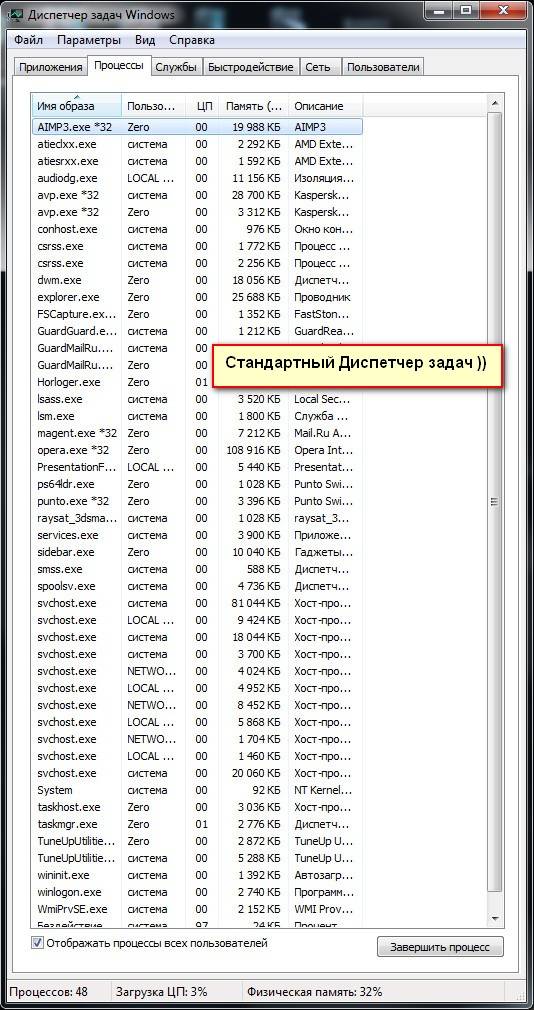Open the Вид menu
Image resolution: width=534 pixels, height=1010 pixels.
(145, 40)
